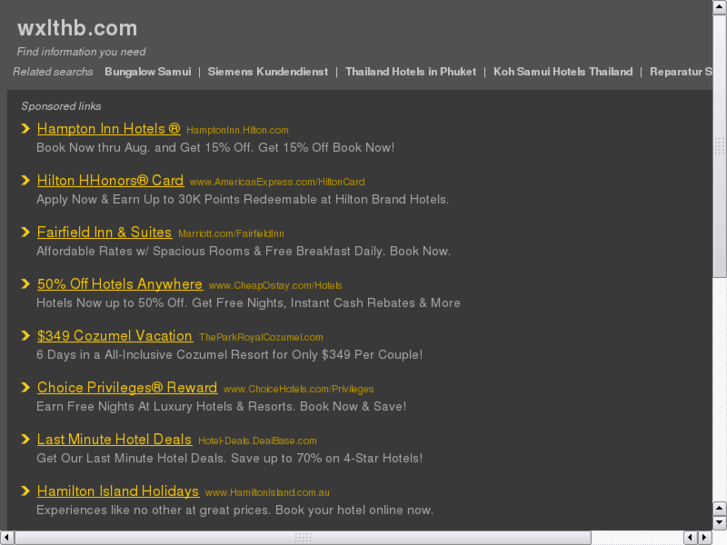Open the Choice Privileges Reward link
Viewport: 727px width, 545px height.
(x=127, y=388)
